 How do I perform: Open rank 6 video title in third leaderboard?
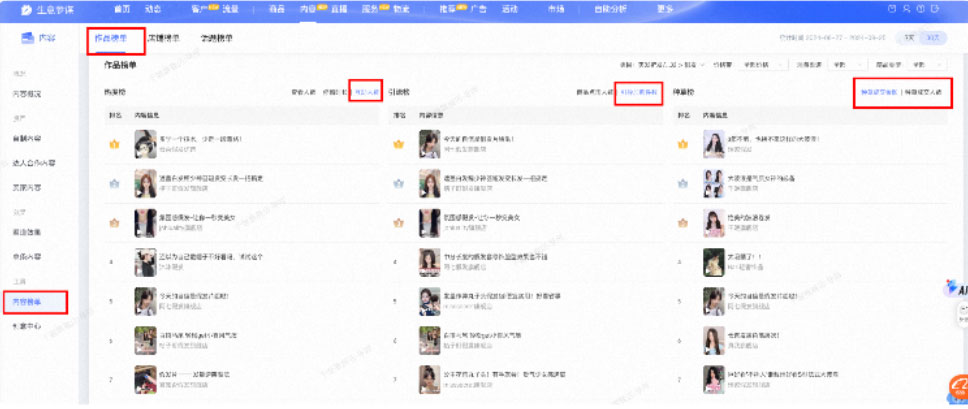coord(754,336)
